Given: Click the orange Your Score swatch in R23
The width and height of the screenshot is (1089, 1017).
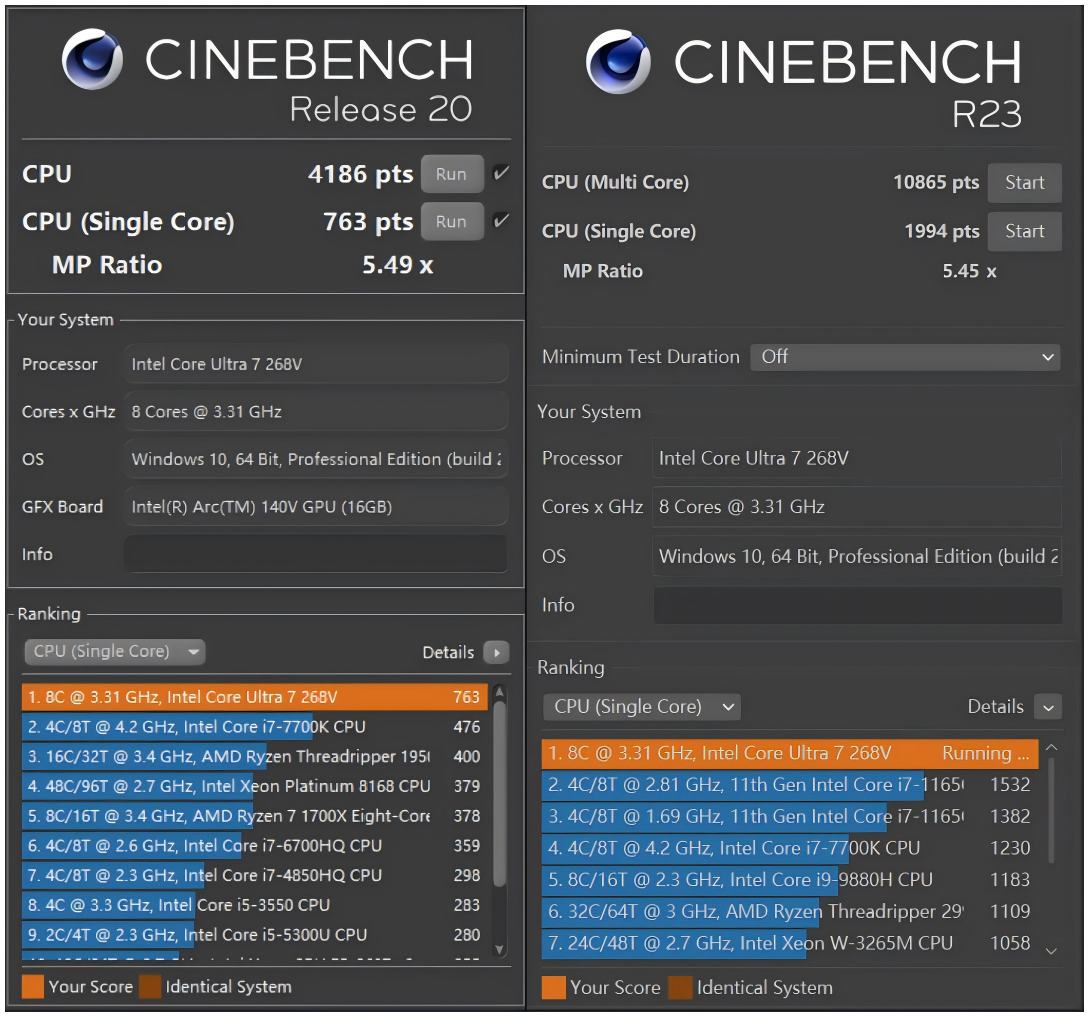Looking at the screenshot, I should pyautogui.click(x=554, y=988).
